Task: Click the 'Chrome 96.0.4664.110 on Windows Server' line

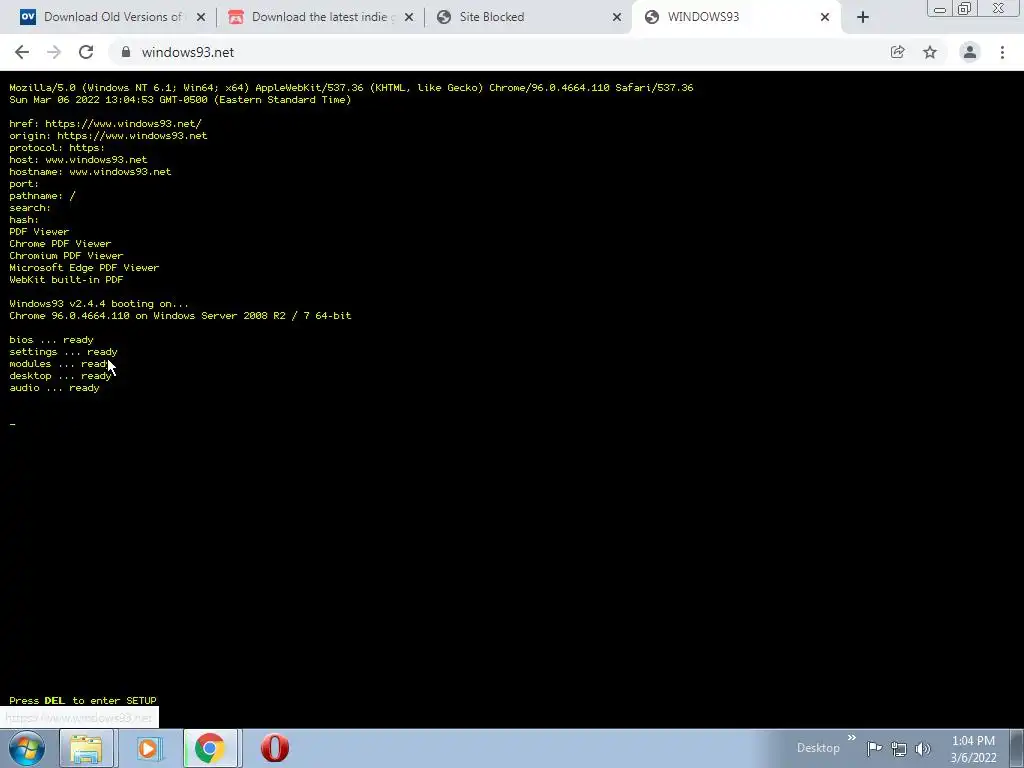Action: click(180, 316)
